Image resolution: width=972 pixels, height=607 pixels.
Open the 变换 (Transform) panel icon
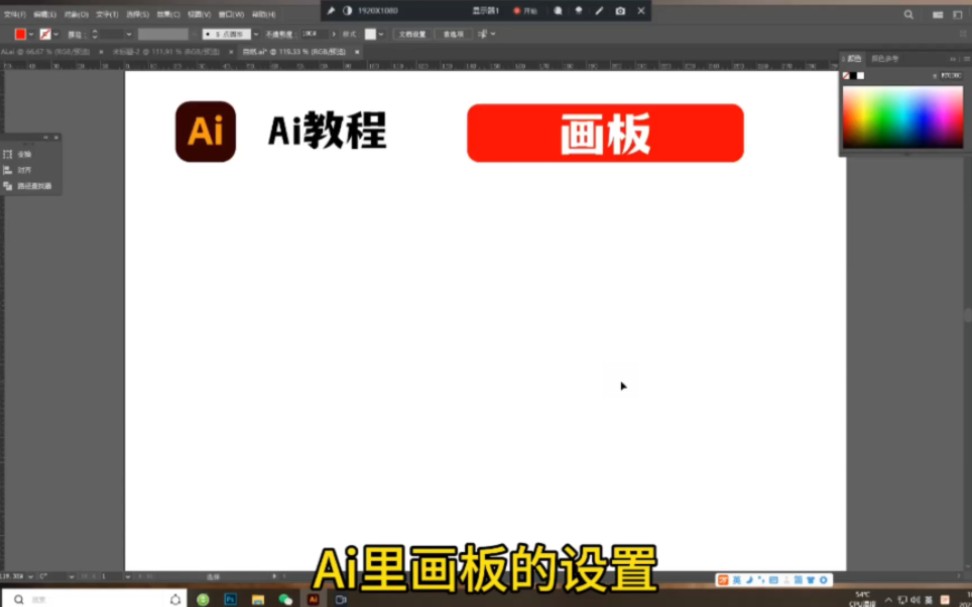click(10, 154)
